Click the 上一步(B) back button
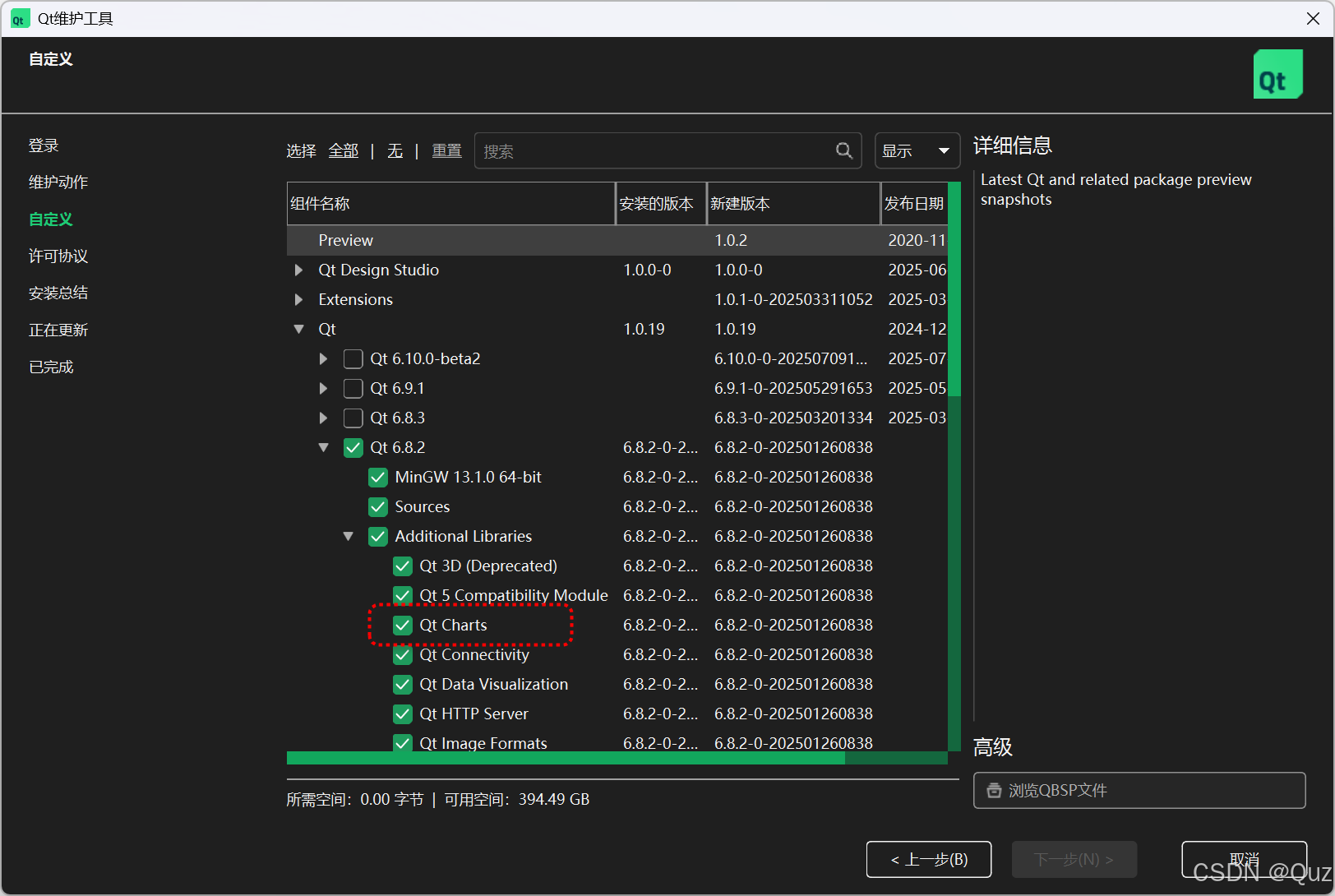 (x=929, y=859)
